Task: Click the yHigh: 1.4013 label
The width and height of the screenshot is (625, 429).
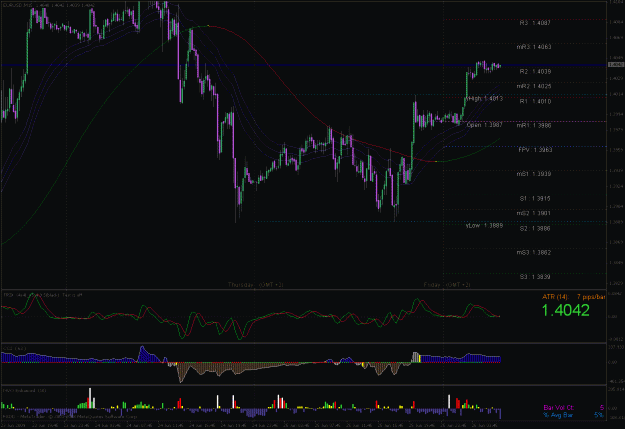Action: 484,98
